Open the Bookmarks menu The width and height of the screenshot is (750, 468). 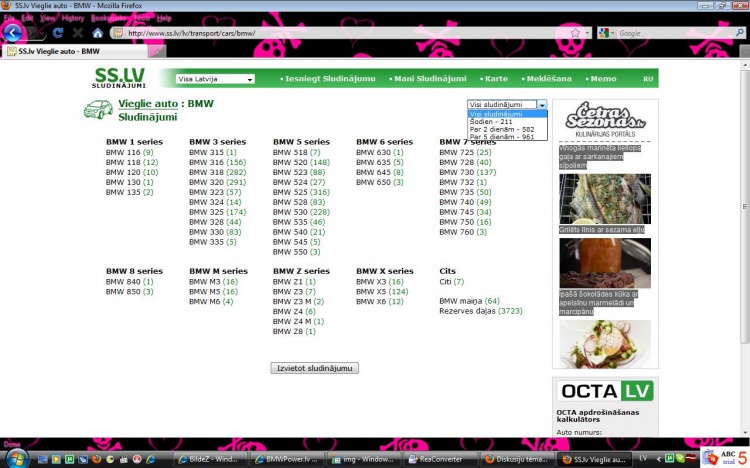[x=108, y=18]
